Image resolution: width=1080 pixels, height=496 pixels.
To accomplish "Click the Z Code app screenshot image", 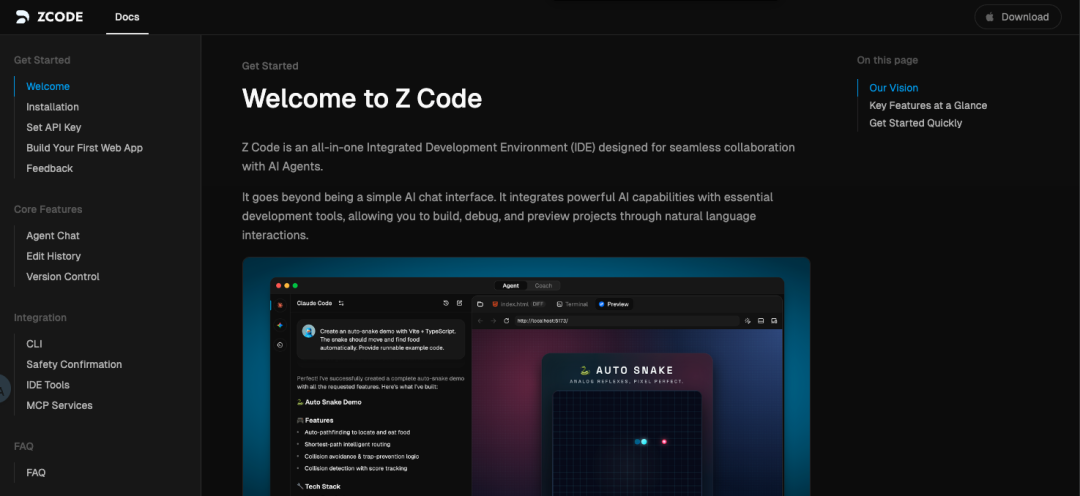I will (x=526, y=376).
